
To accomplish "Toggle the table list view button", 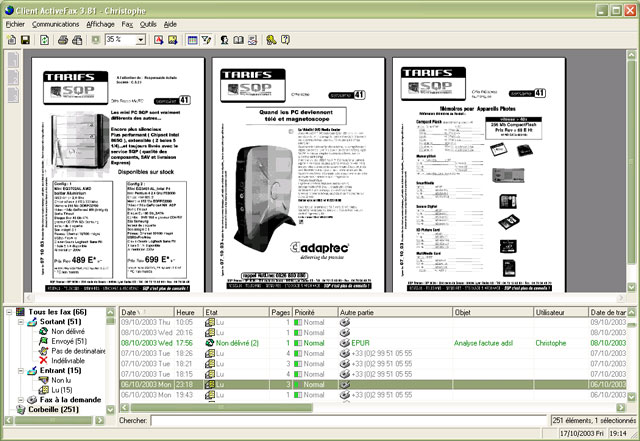I will coord(191,39).
